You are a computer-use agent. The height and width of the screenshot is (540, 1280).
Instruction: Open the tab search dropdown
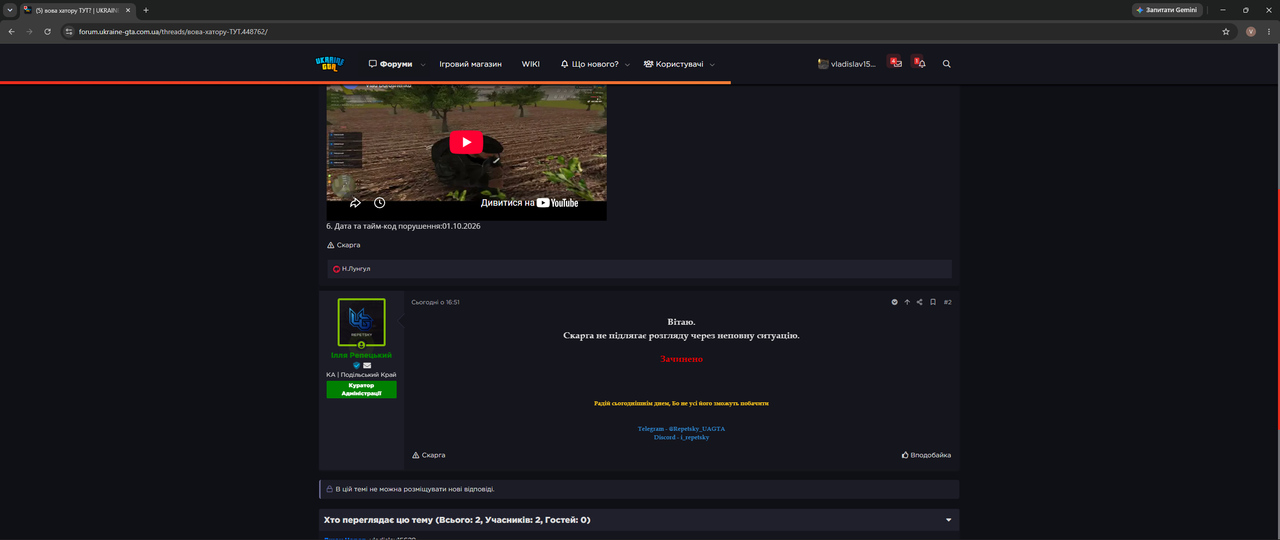(9, 10)
